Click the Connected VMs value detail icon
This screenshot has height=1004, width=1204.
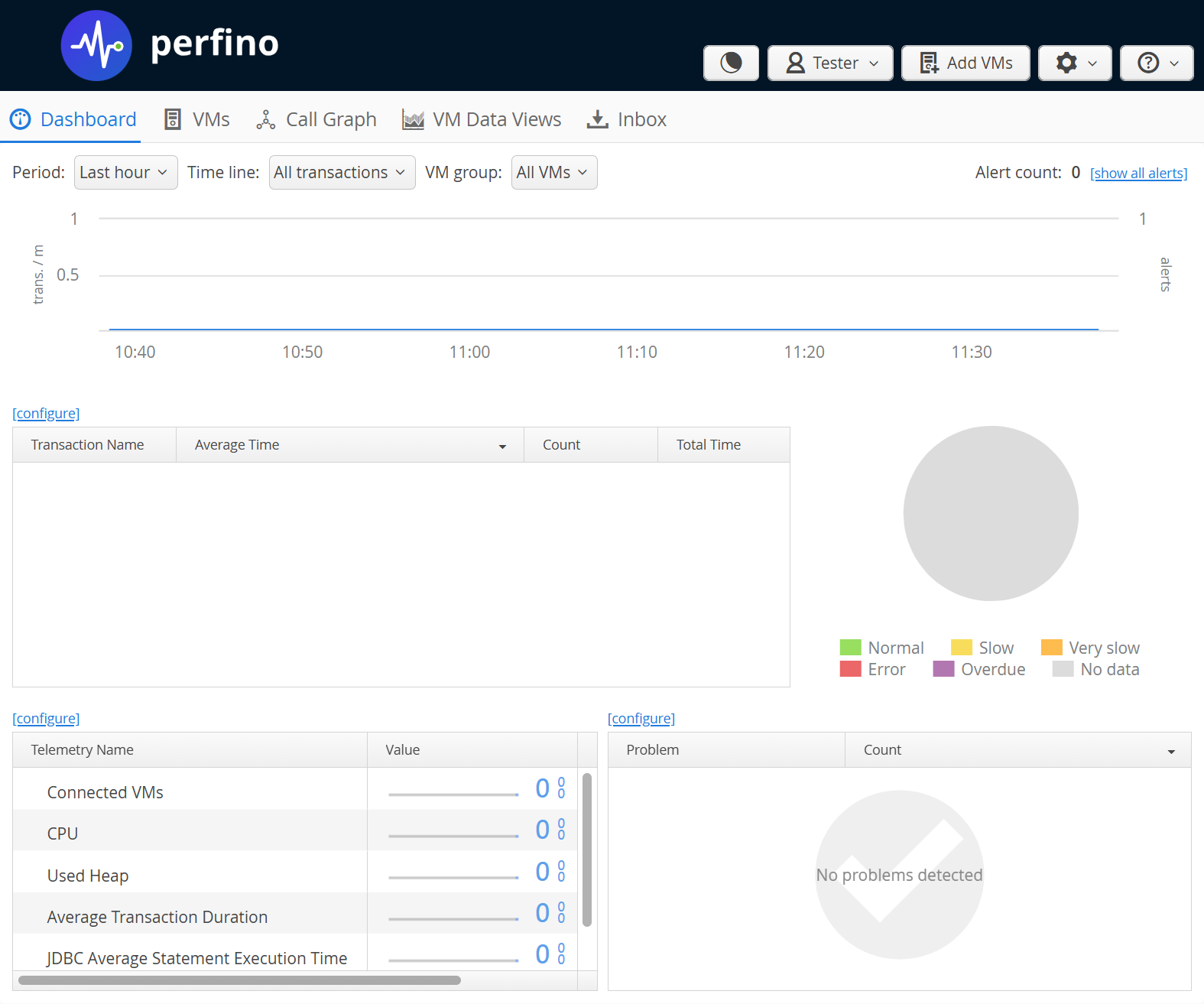[562, 788]
